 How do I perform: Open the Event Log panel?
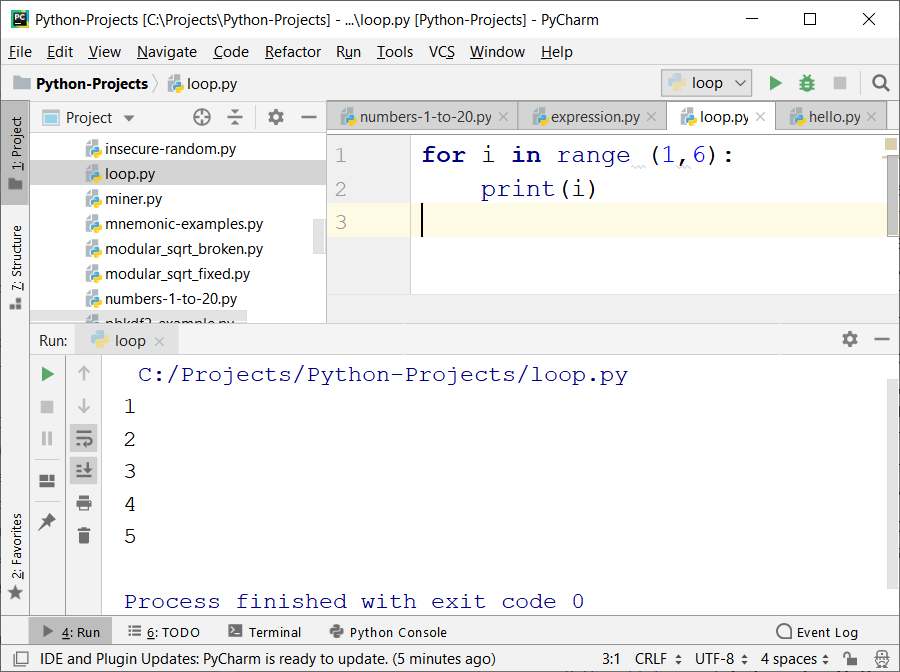tap(817, 632)
